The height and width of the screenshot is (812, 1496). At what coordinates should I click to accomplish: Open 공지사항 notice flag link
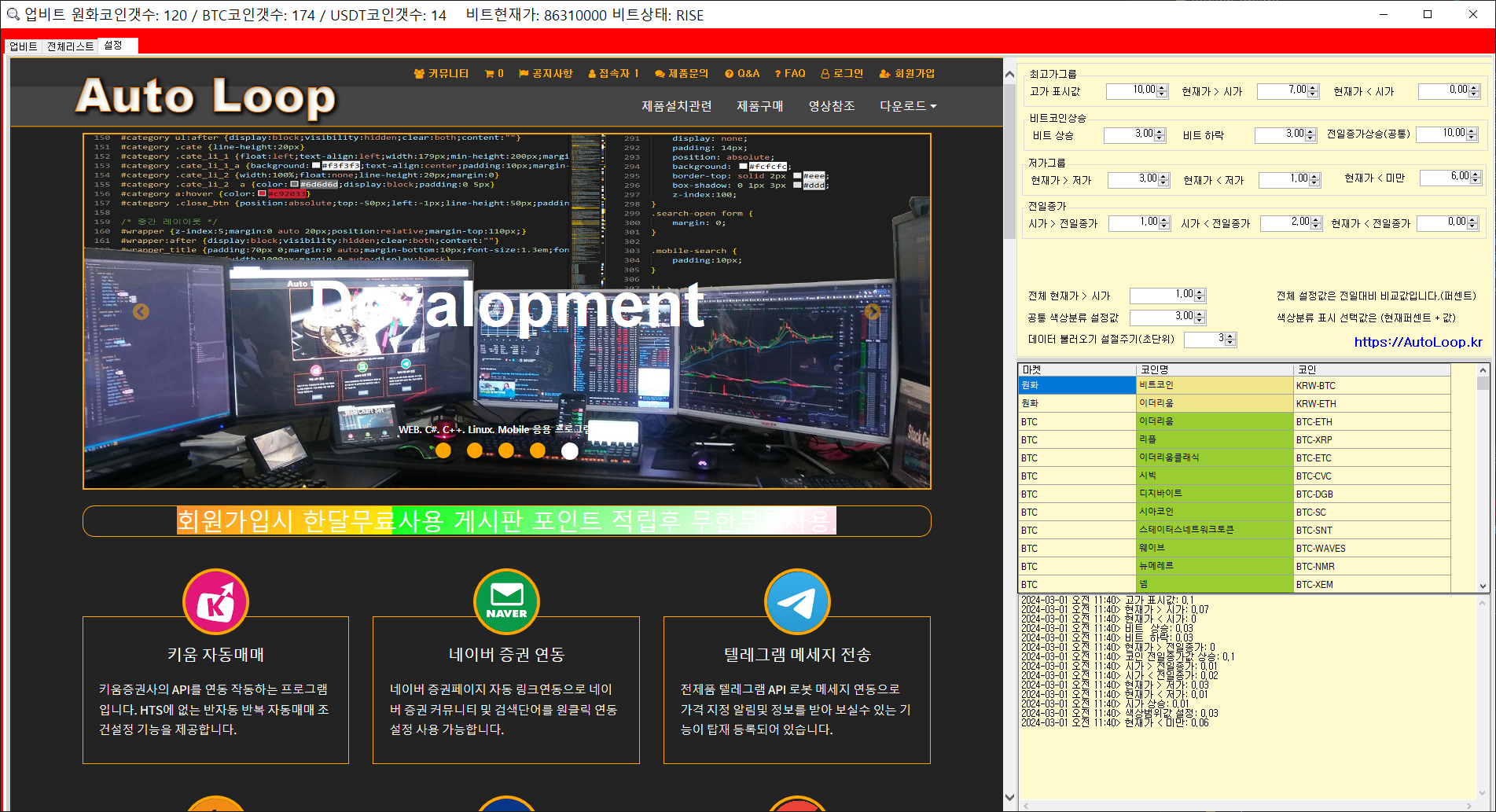coord(546,73)
